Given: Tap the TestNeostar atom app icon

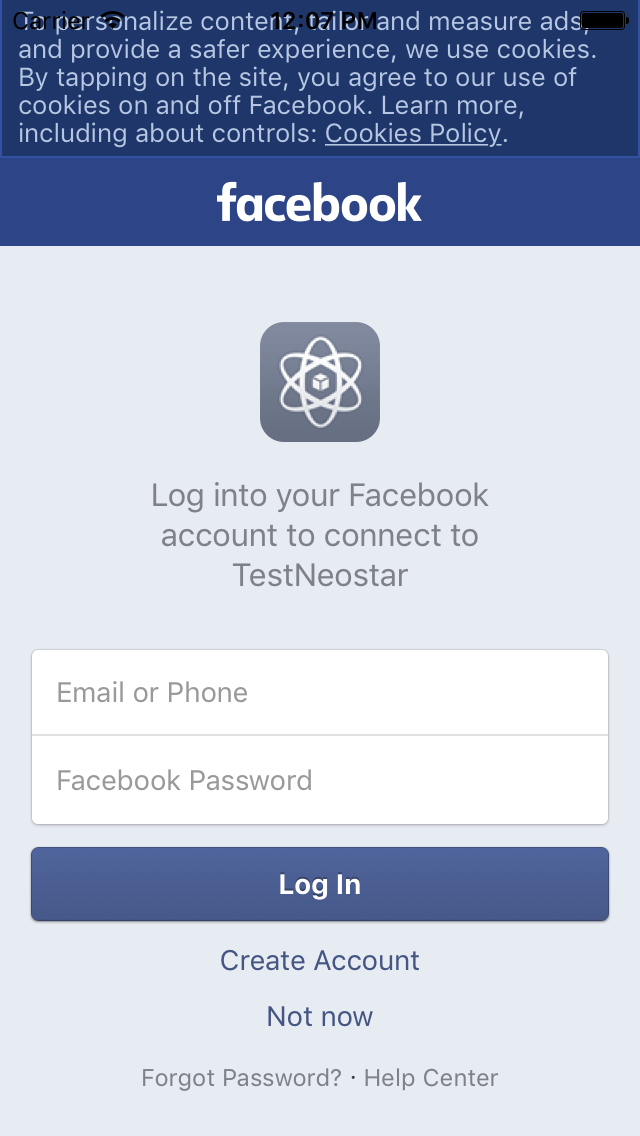Looking at the screenshot, I should [x=320, y=382].
